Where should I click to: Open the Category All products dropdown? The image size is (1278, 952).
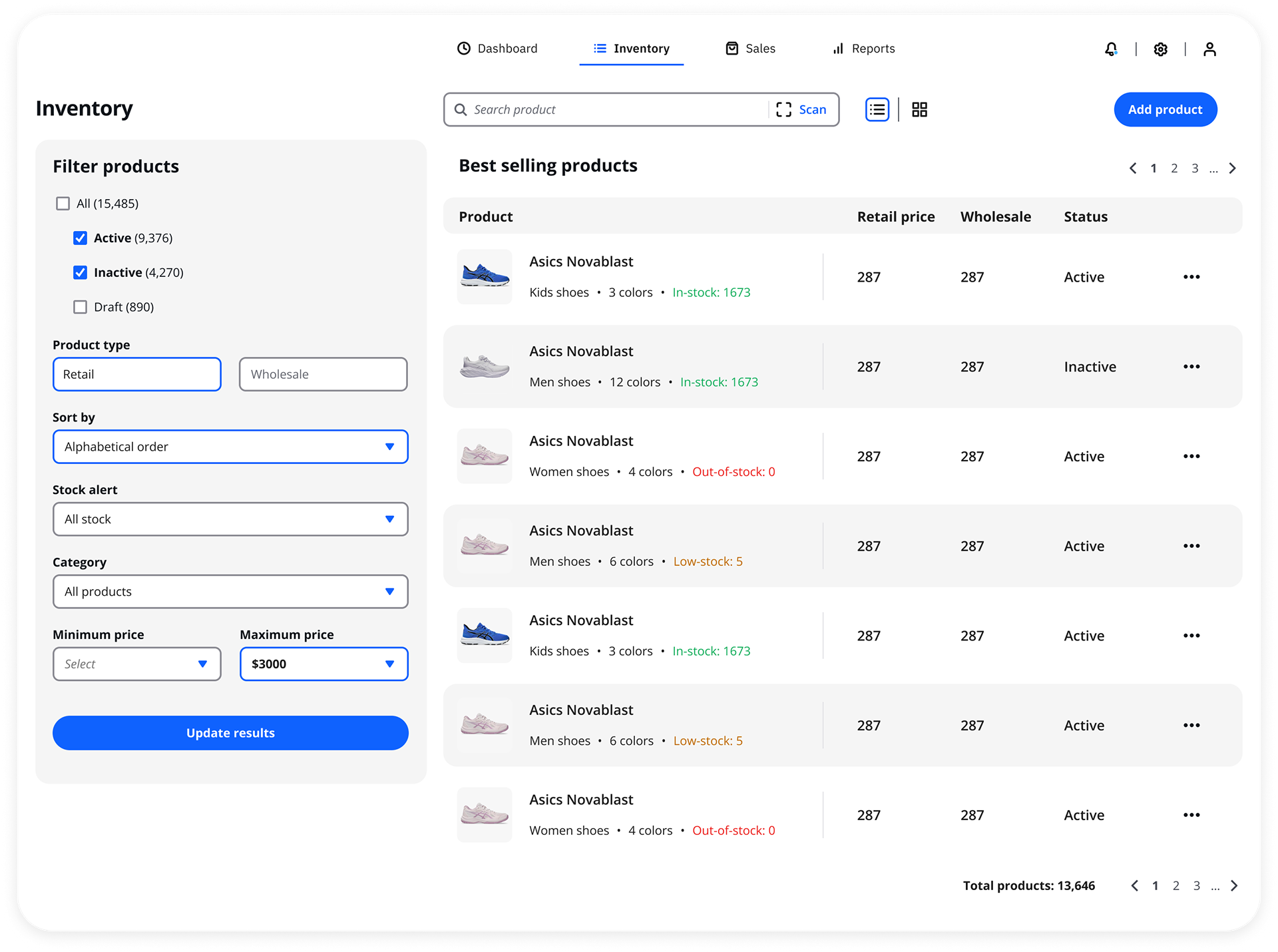(230, 592)
